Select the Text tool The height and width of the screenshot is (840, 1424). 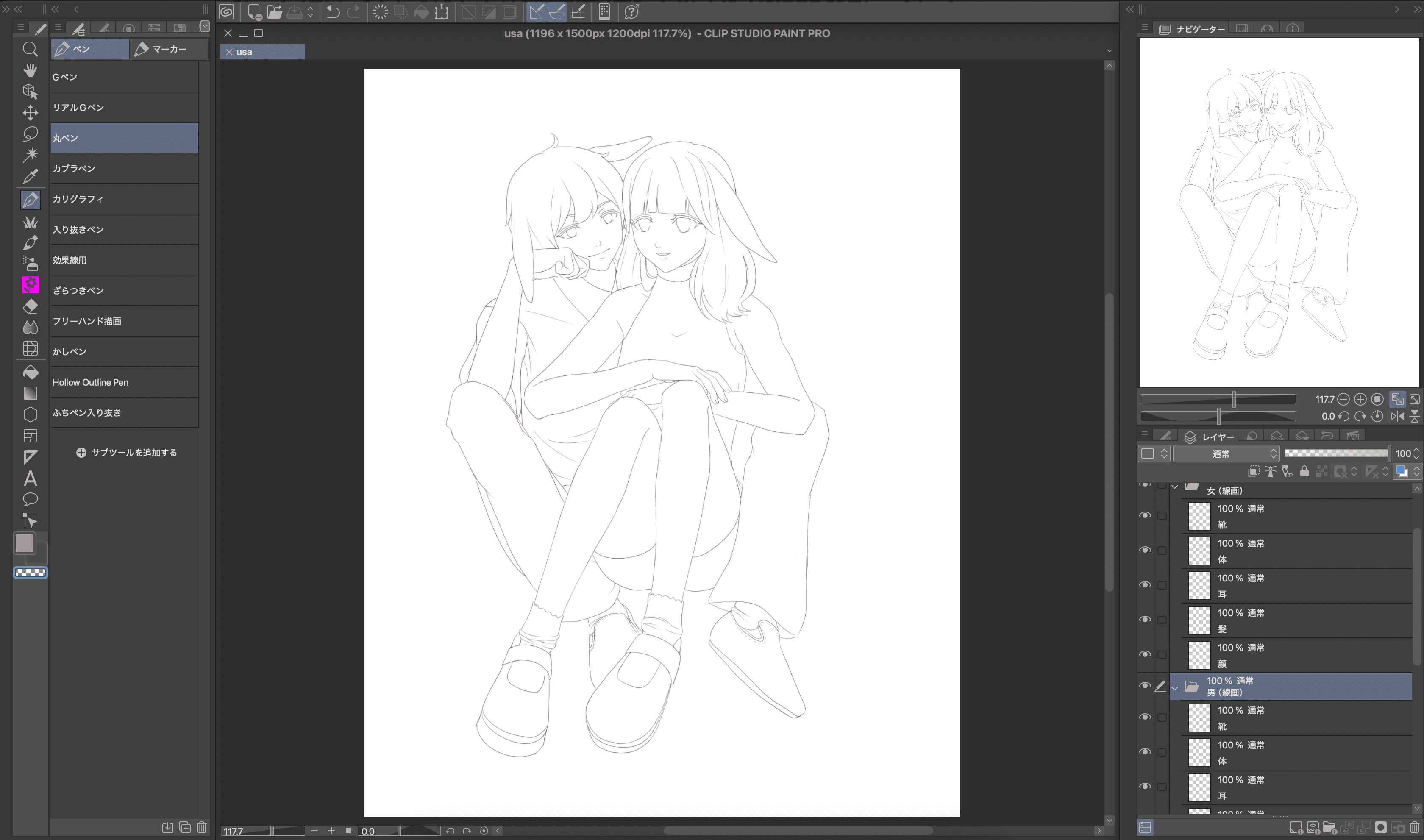(30, 478)
